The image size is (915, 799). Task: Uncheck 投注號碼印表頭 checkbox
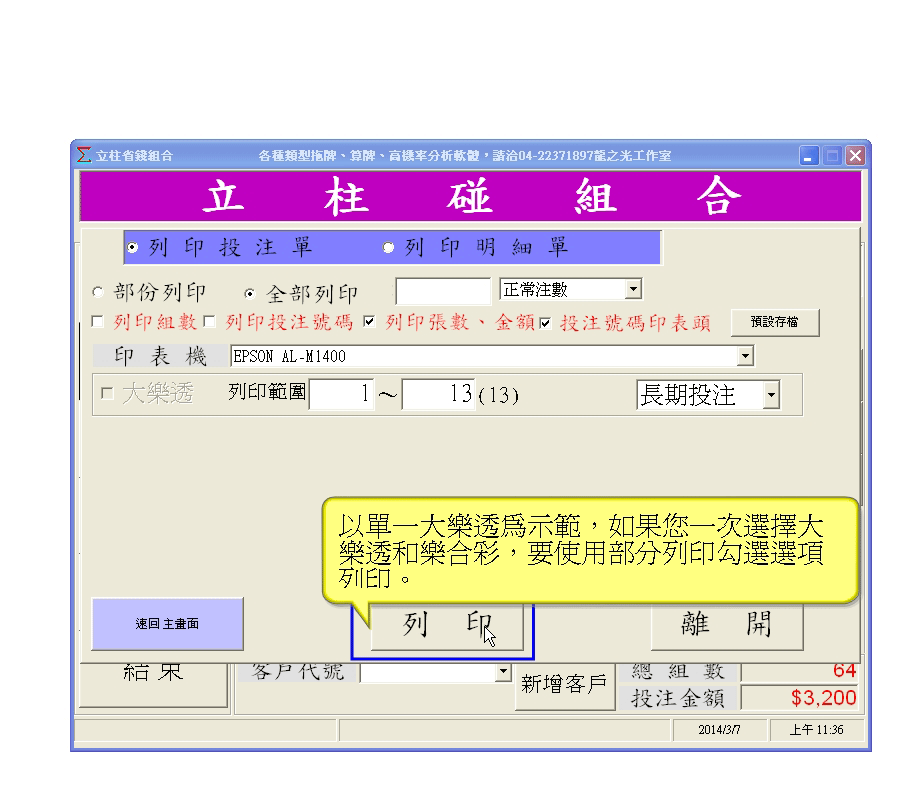[x=545, y=322]
